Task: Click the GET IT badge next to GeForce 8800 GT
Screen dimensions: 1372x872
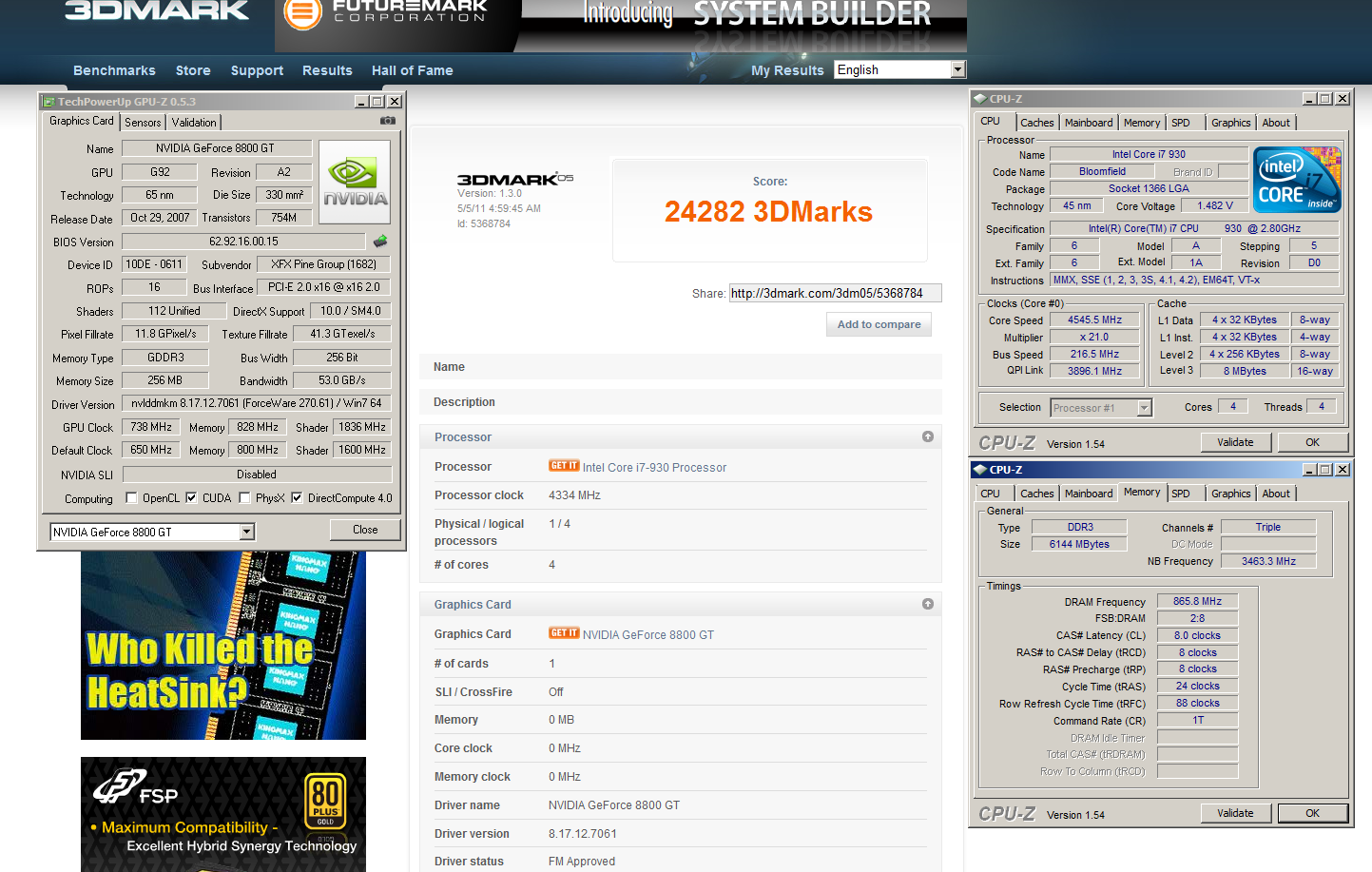Action: (x=564, y=633)
